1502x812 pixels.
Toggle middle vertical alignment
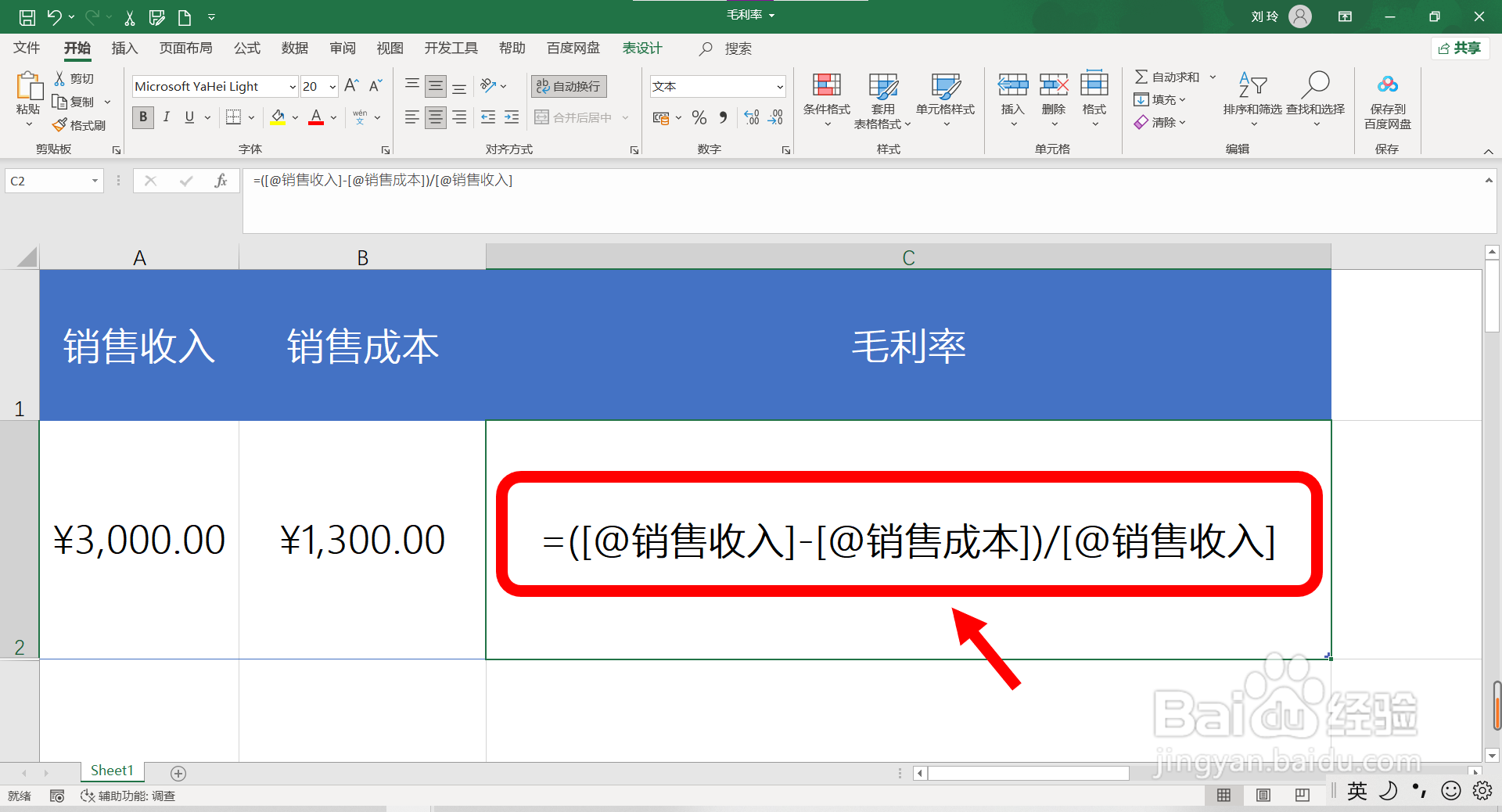click(436, 86)
